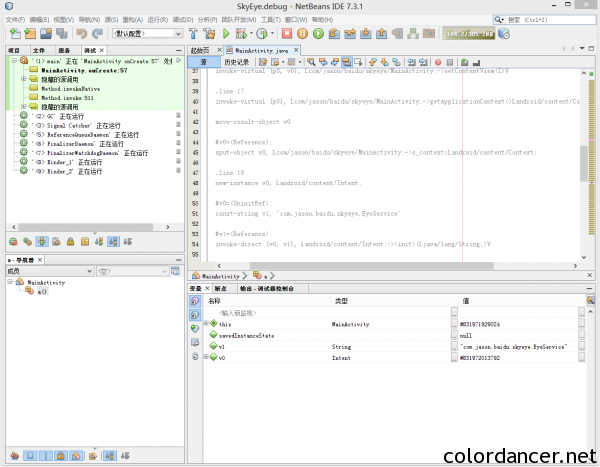Open value editor button for v1 row
The height and width of the screenshot is (467, 600).
(x=581, y=346)
